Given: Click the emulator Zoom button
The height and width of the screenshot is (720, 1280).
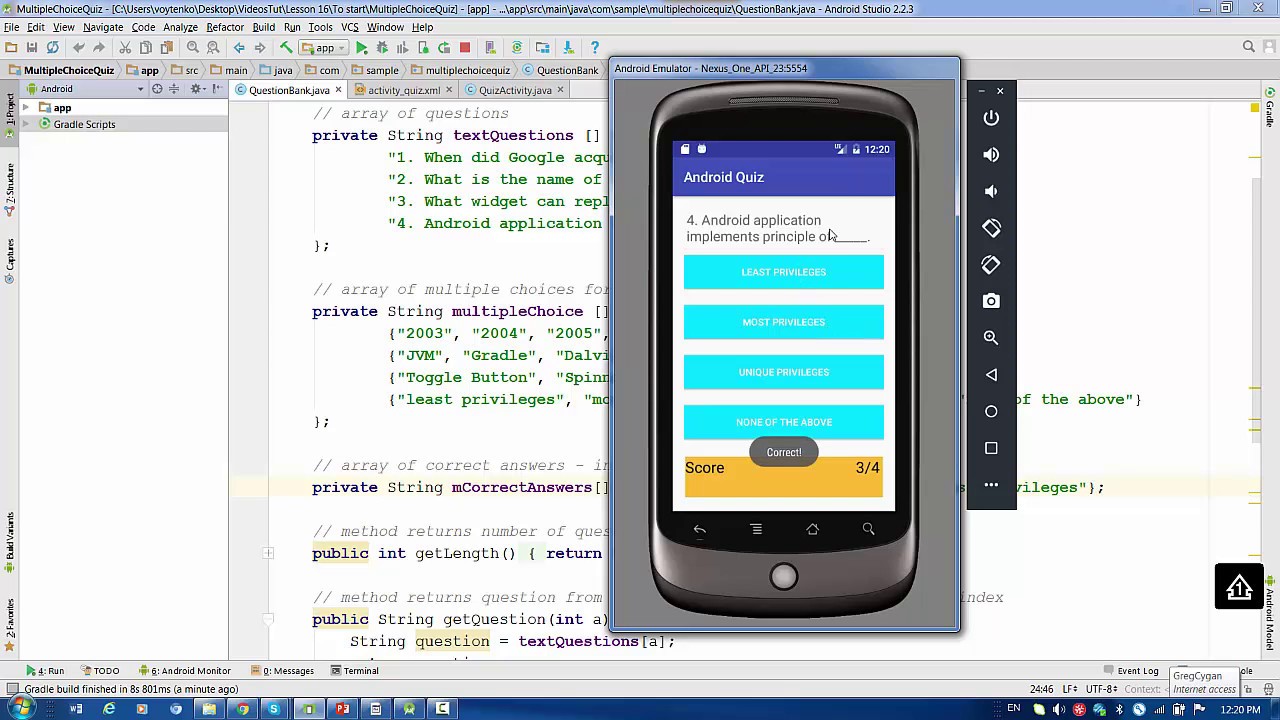Looking at the screenshot, I should (x=991, y=338).
